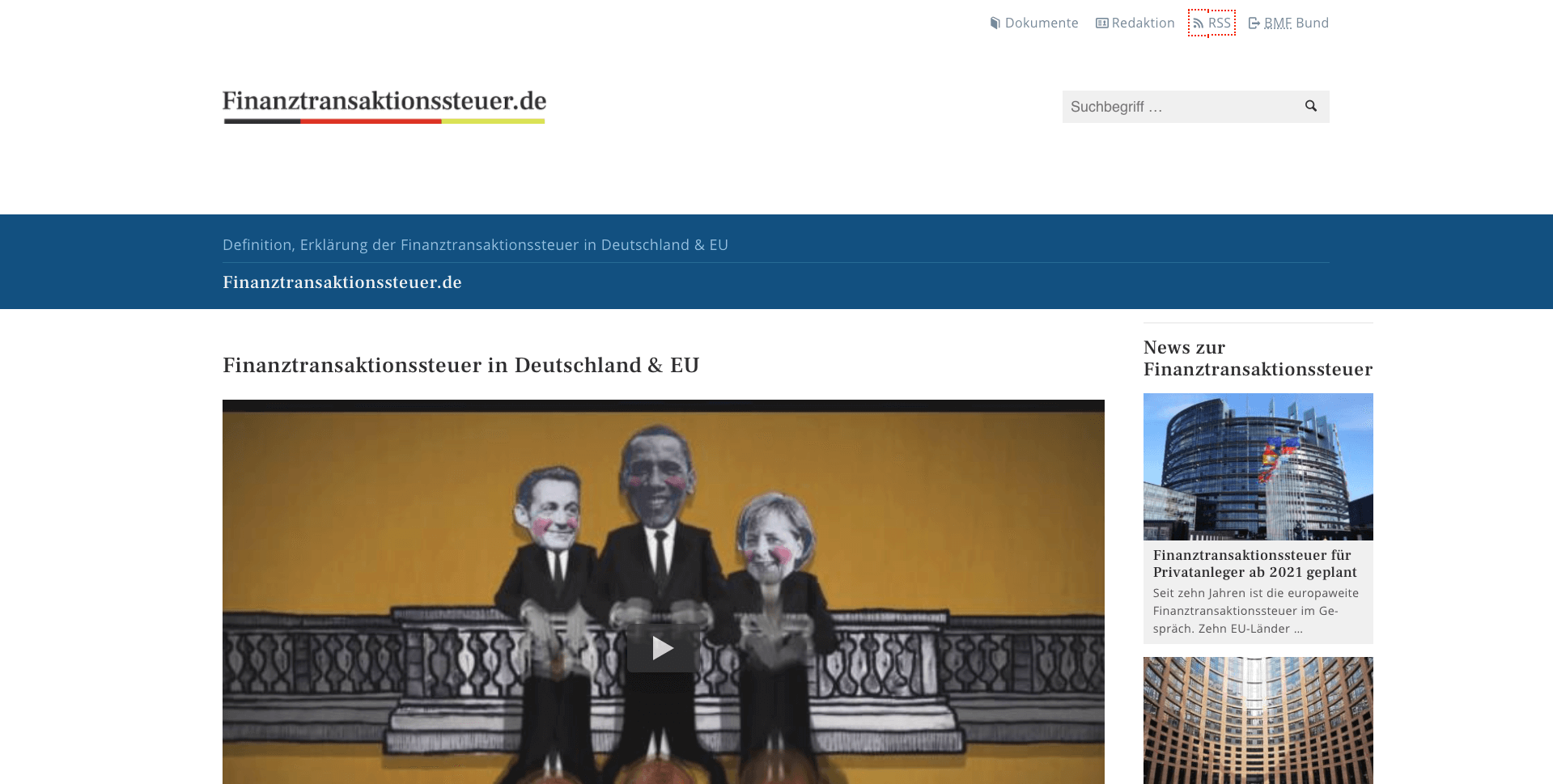Open article Finanztransaktionssteuer für Privatanleger ab 2021
This screenshot has height=784, width=1553.
click(x=1254, y=563)
